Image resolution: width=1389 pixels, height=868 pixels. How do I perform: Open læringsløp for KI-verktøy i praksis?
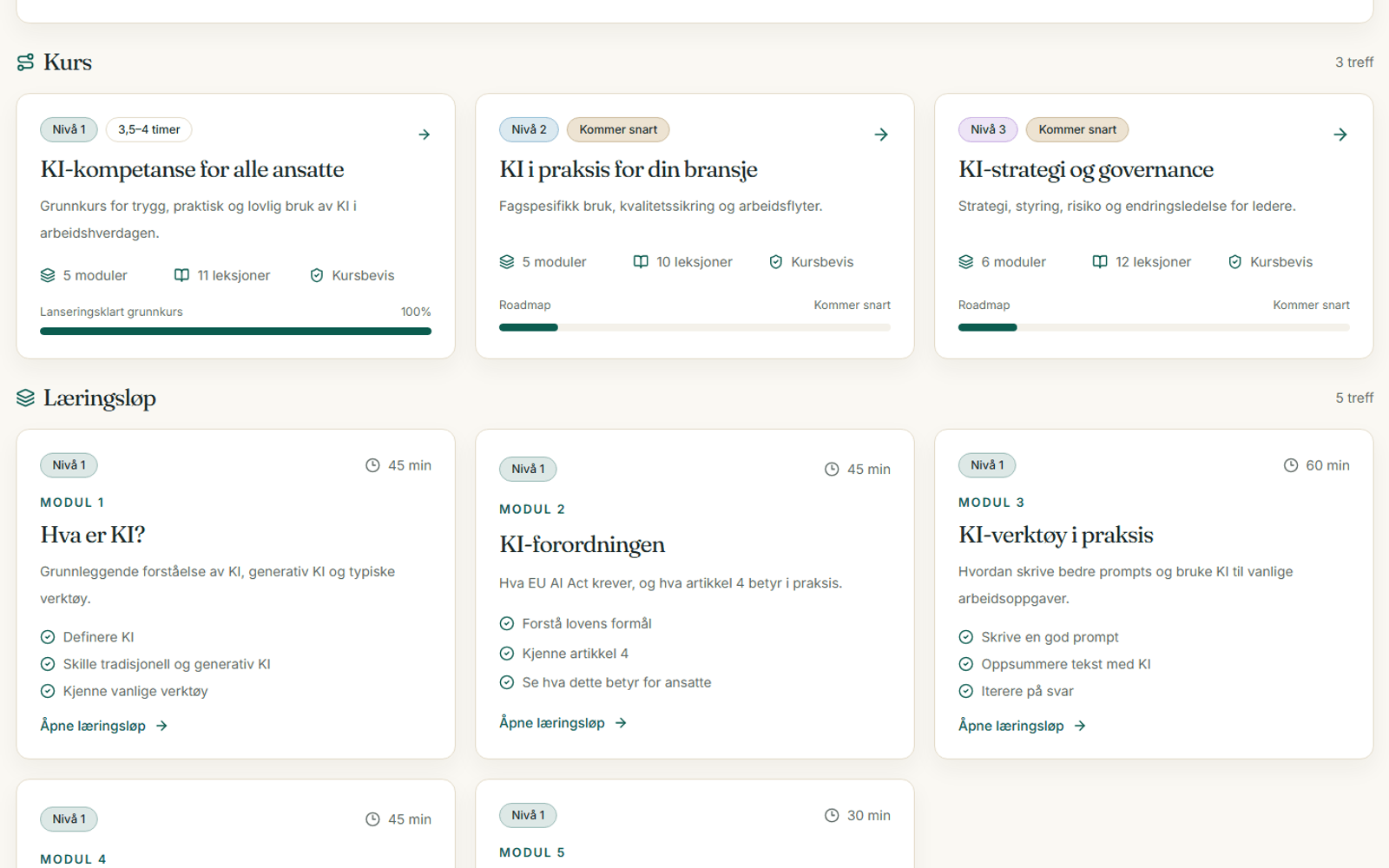(1023, 726)
